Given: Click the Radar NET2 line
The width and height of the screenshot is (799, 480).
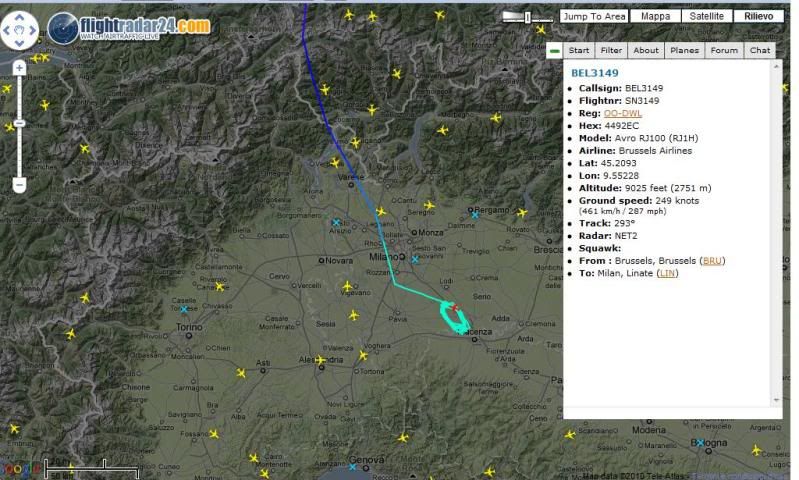Looking at the screenshot, I should click(x=607, y=236).
